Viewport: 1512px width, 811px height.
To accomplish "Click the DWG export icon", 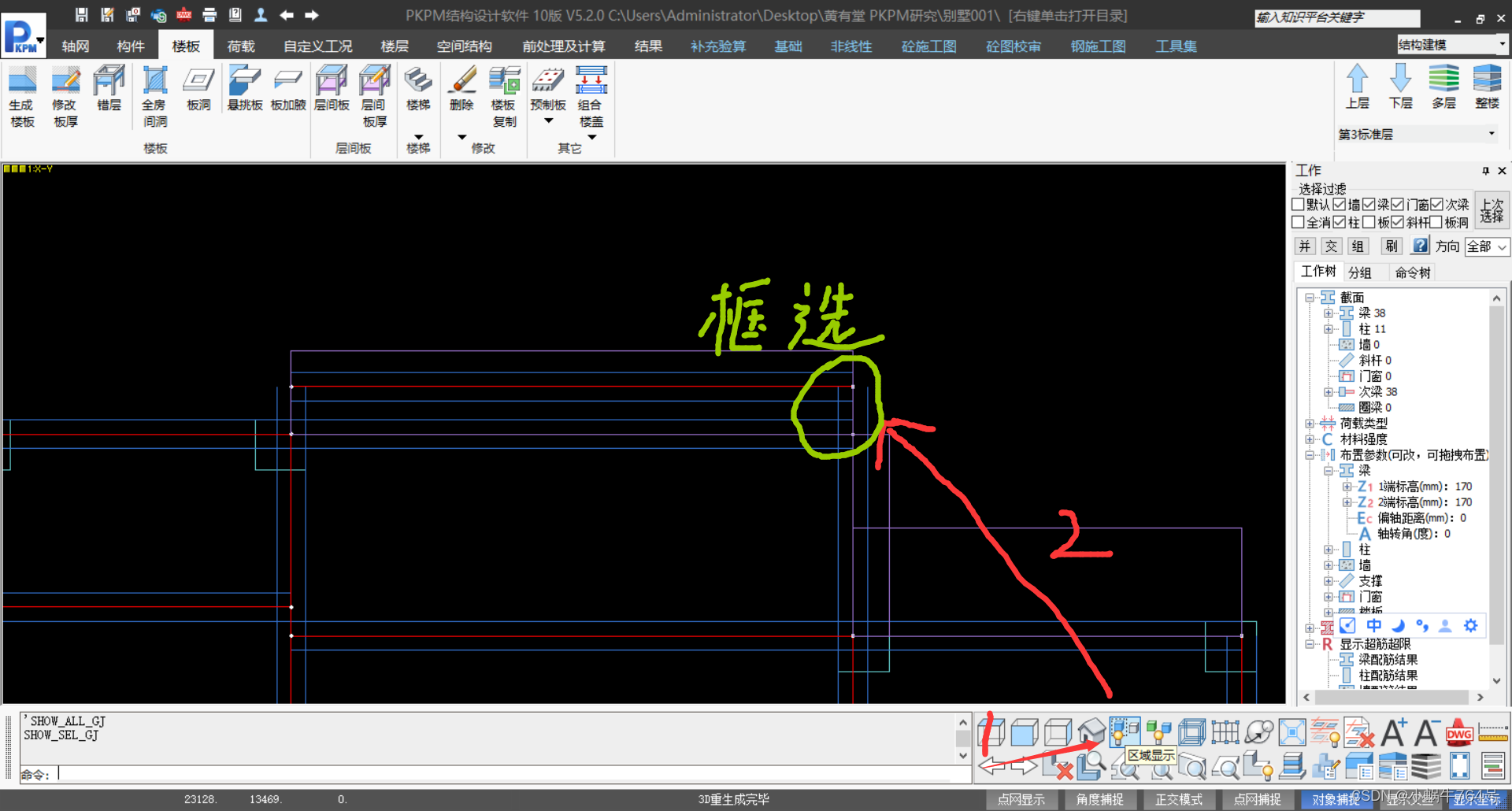I will click(1459, 732).
